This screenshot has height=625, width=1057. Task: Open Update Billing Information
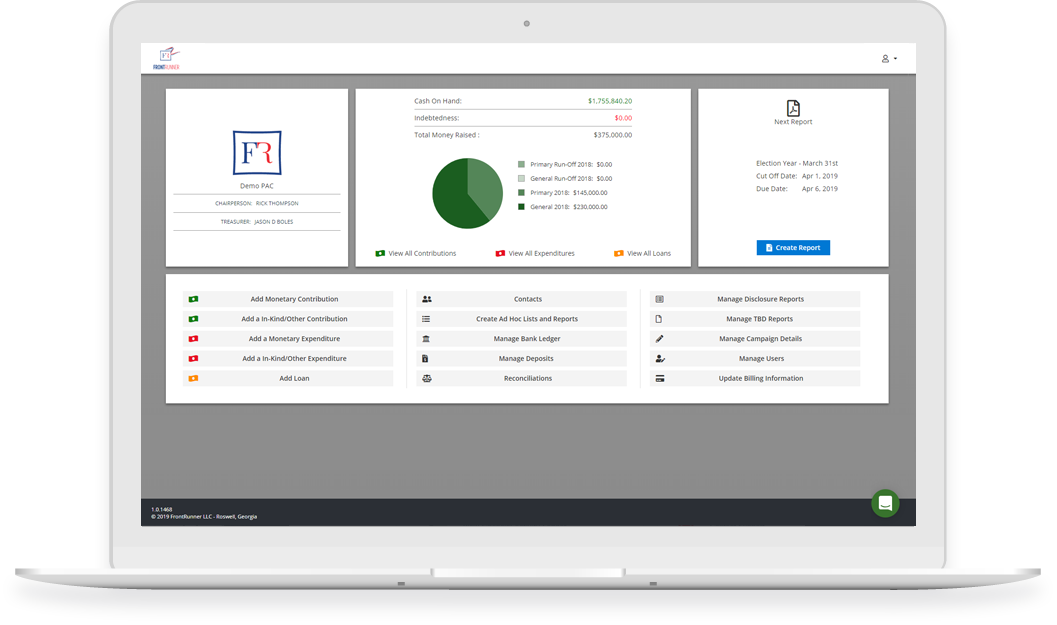755,378
